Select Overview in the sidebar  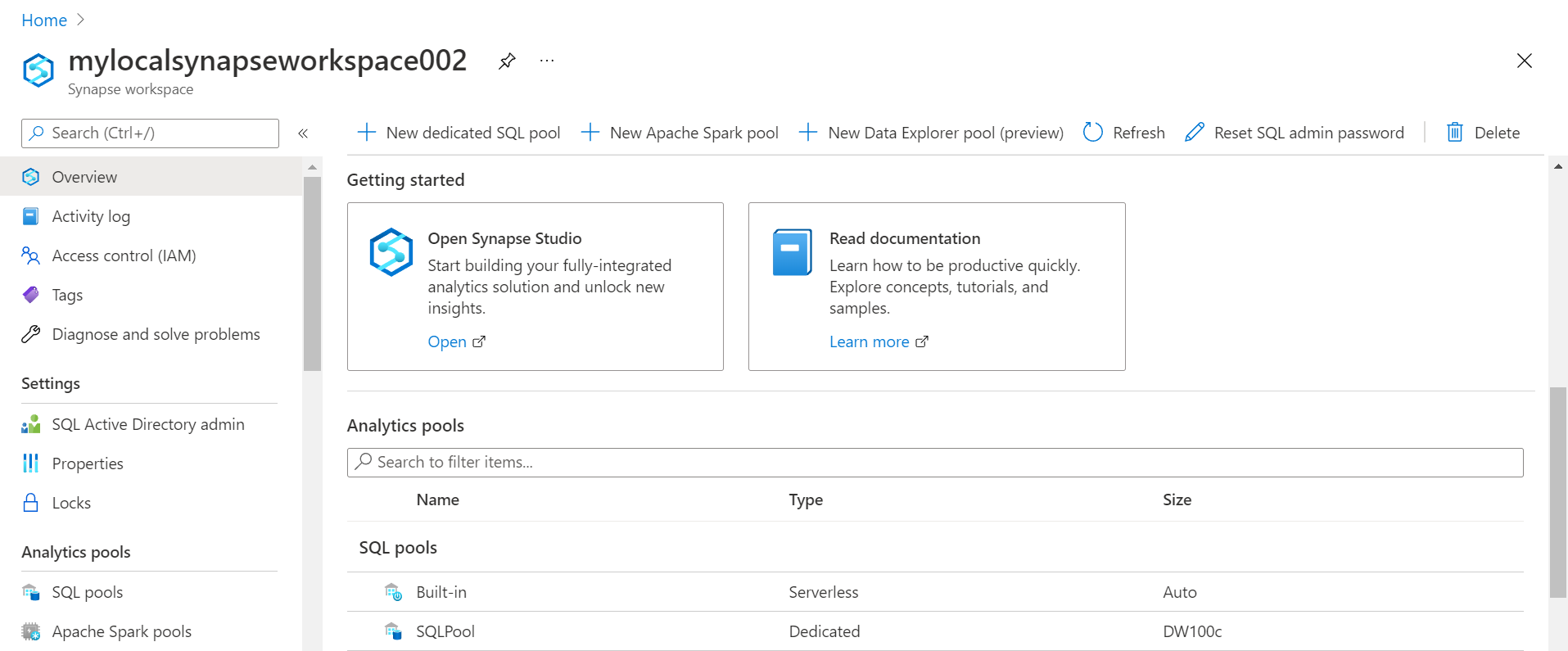pos(151,177)
